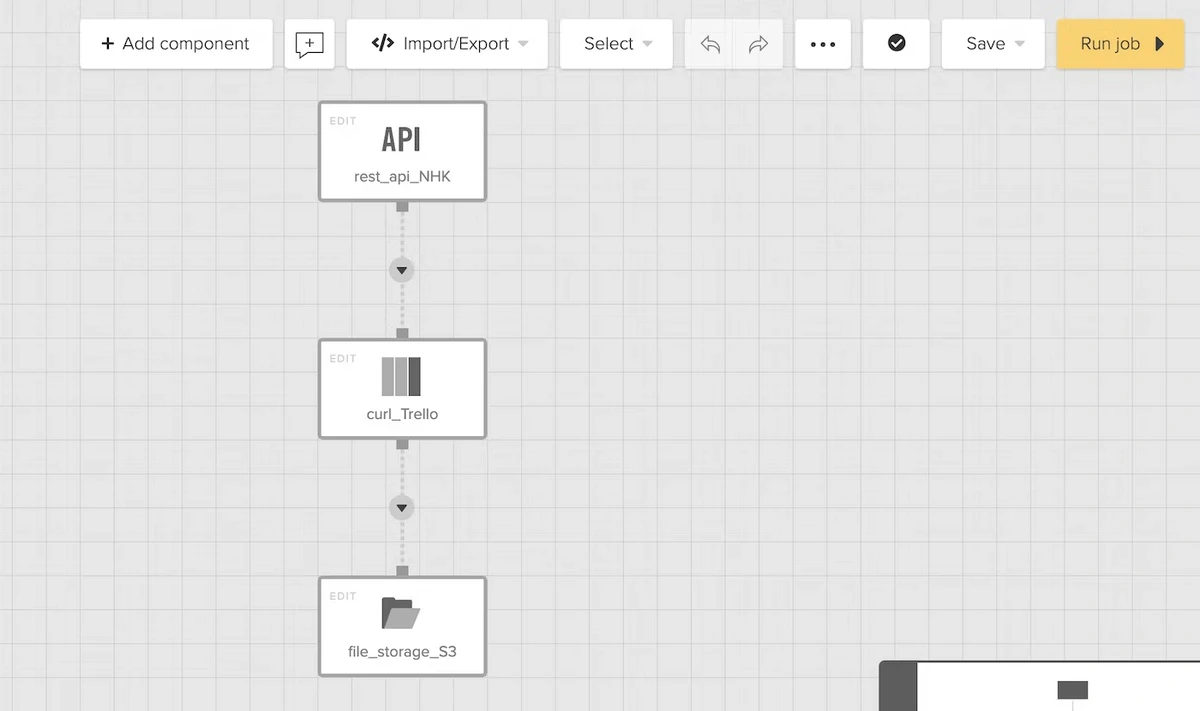Open the Import/Export dropdown
The width and height of the screenshot is (1200, 711).
click(447, 44)
